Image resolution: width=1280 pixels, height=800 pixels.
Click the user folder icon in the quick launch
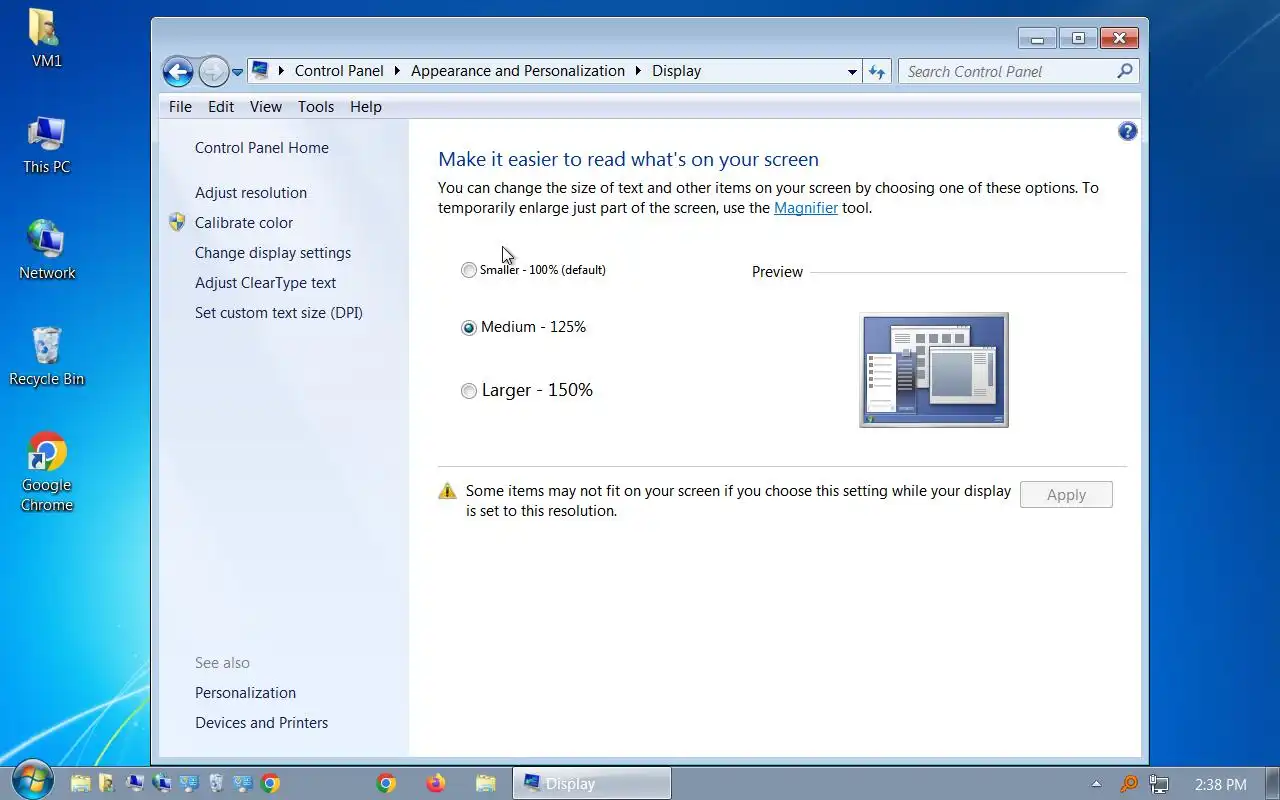coord(107,783)
